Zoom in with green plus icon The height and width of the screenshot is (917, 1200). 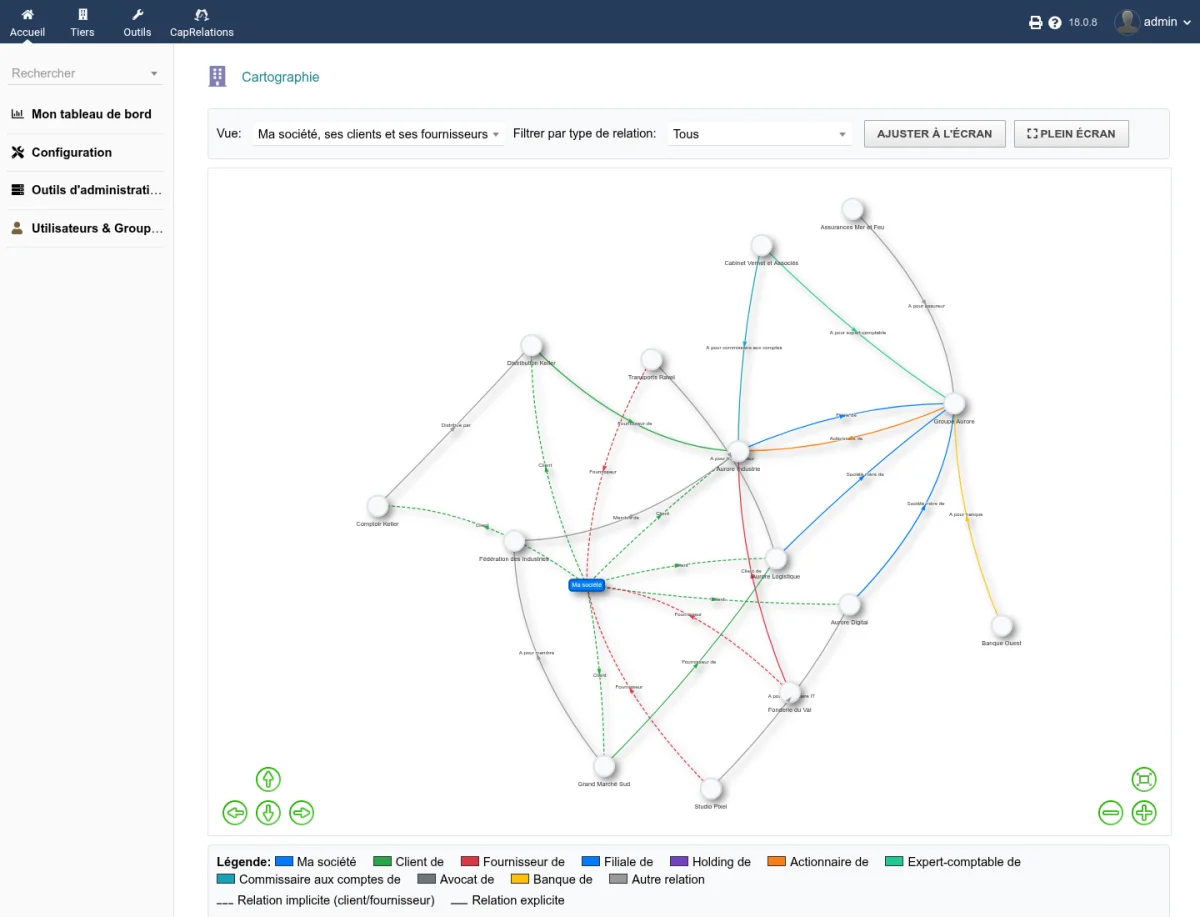click(1144, 812)
